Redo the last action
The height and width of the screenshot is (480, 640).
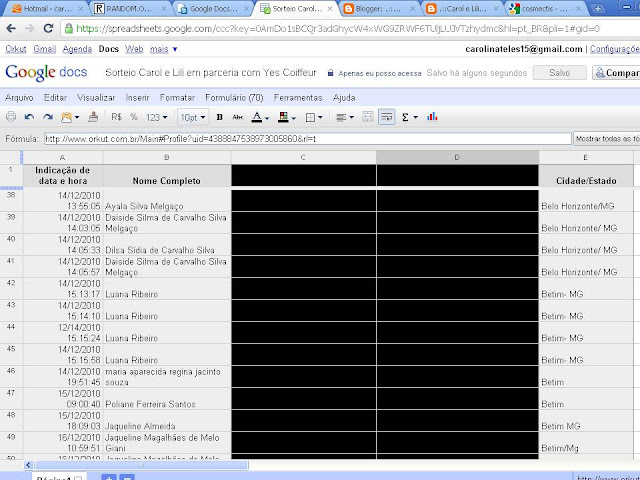tap(48, 117)
